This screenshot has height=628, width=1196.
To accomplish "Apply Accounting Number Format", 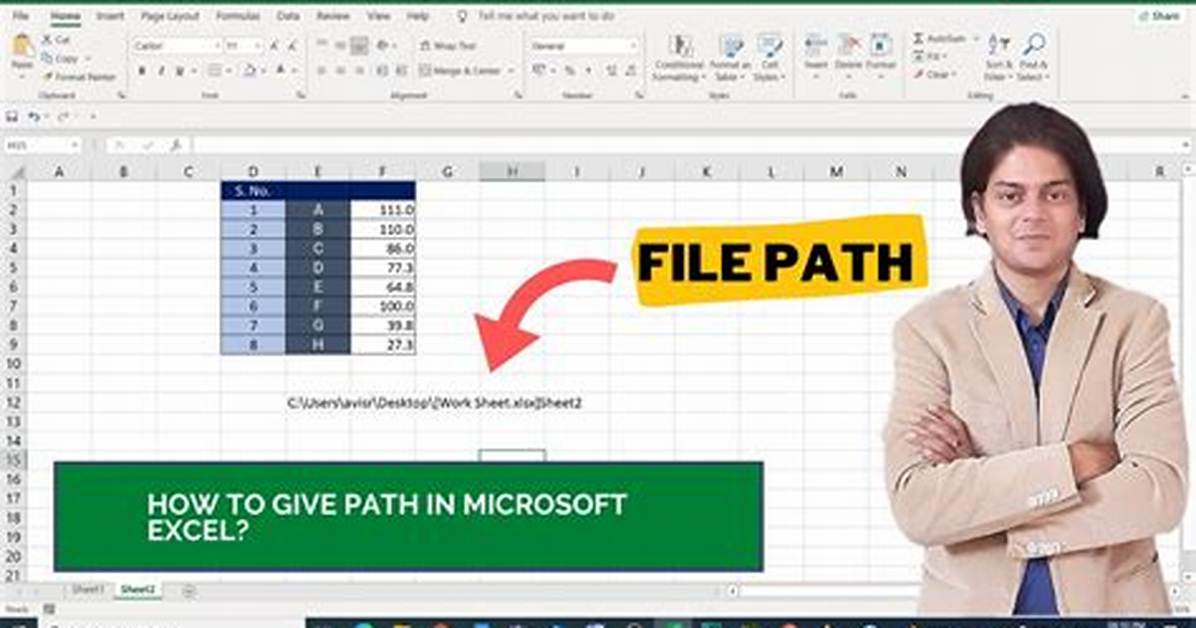I will (x=539, y=71).
